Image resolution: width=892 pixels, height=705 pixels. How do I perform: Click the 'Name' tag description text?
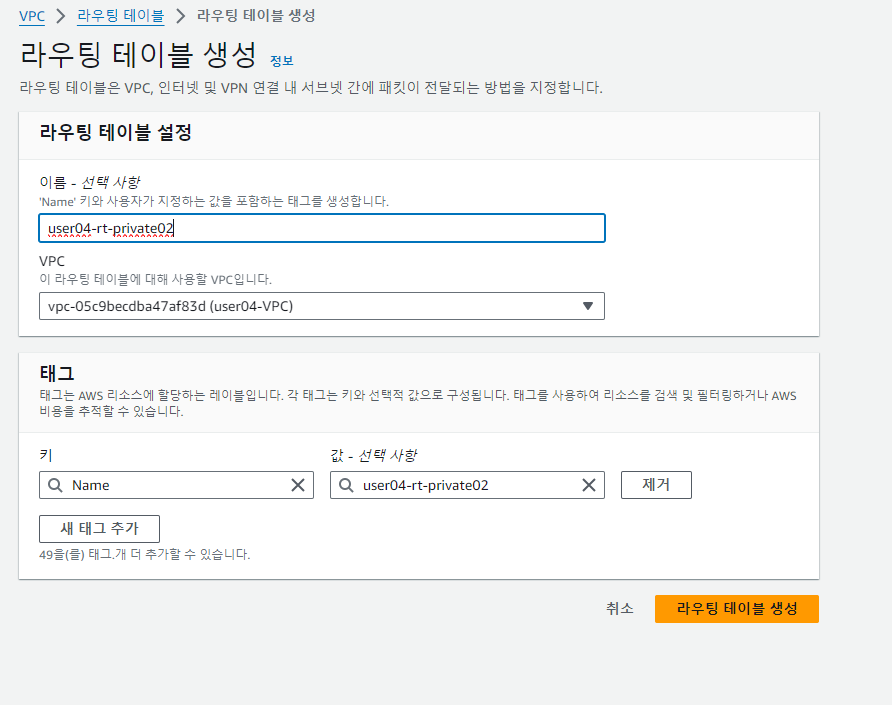click(x=214, y=201)
